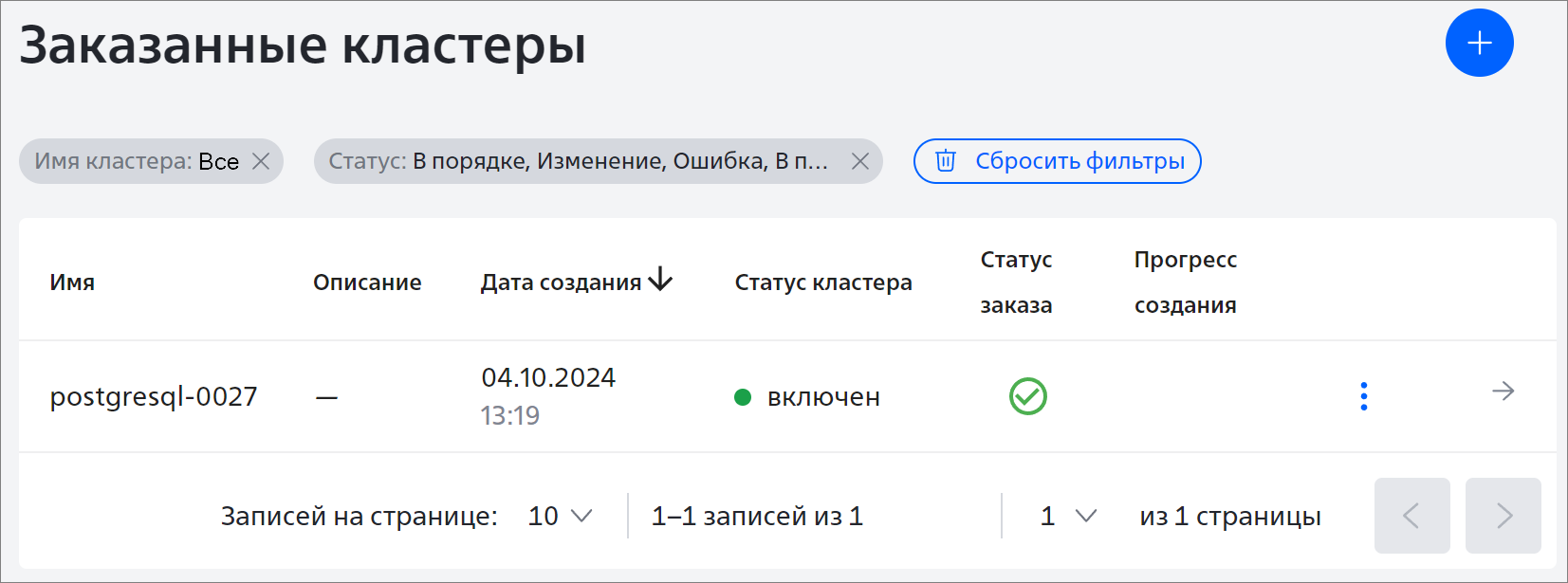Expand the records per page dropdown
The width and height of the screenshot is (1568, 583).
tap(561, 516)
